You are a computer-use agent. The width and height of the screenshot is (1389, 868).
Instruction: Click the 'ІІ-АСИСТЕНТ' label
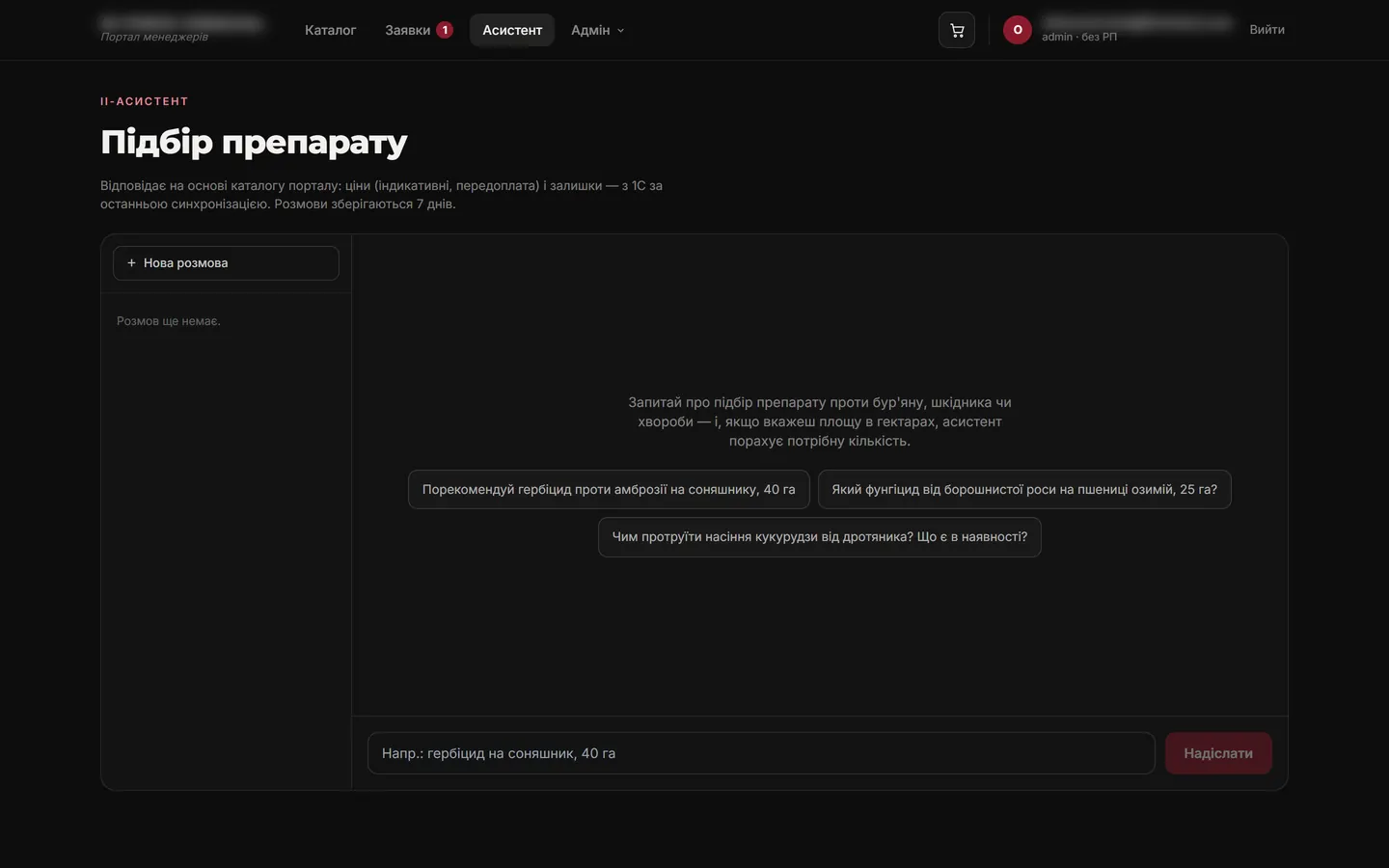click(145, 101)
